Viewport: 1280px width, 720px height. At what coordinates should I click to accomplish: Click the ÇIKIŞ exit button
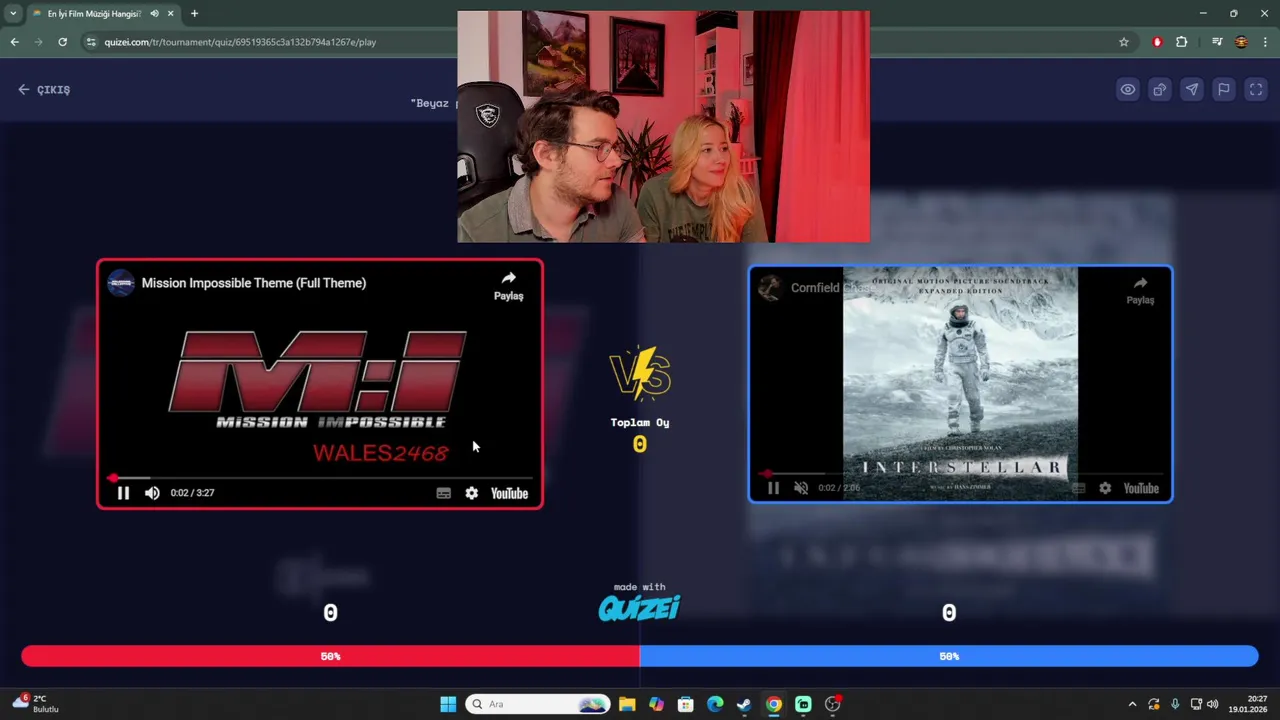(x=44, y=89)
